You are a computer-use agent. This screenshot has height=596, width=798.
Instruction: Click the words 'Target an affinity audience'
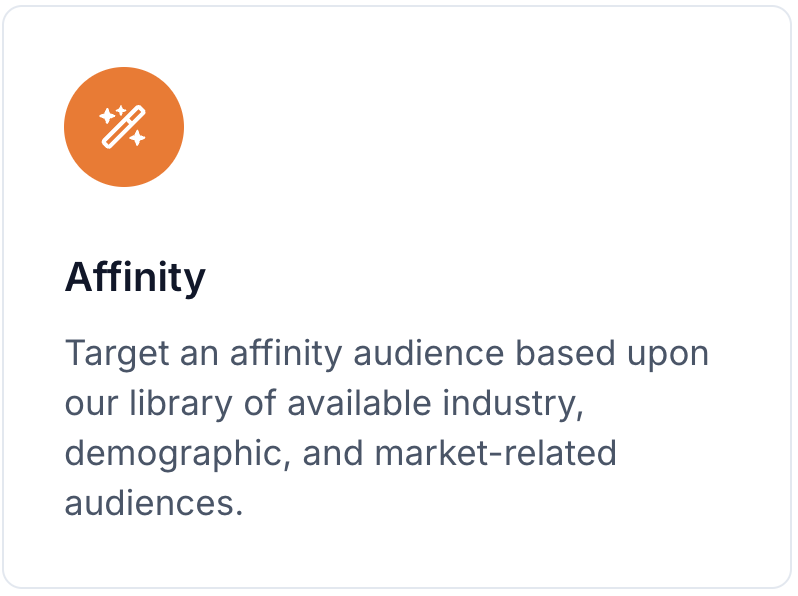pos(284,353)
